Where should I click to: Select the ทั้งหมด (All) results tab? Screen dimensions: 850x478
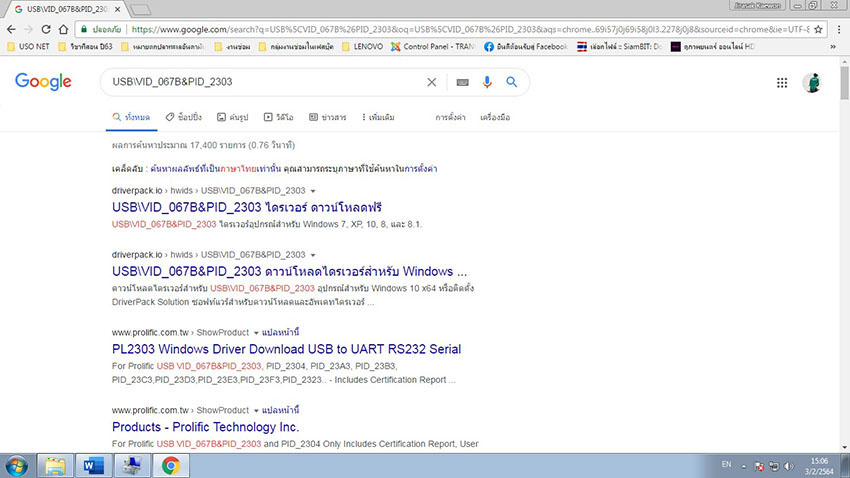click(x=131, y=117)
